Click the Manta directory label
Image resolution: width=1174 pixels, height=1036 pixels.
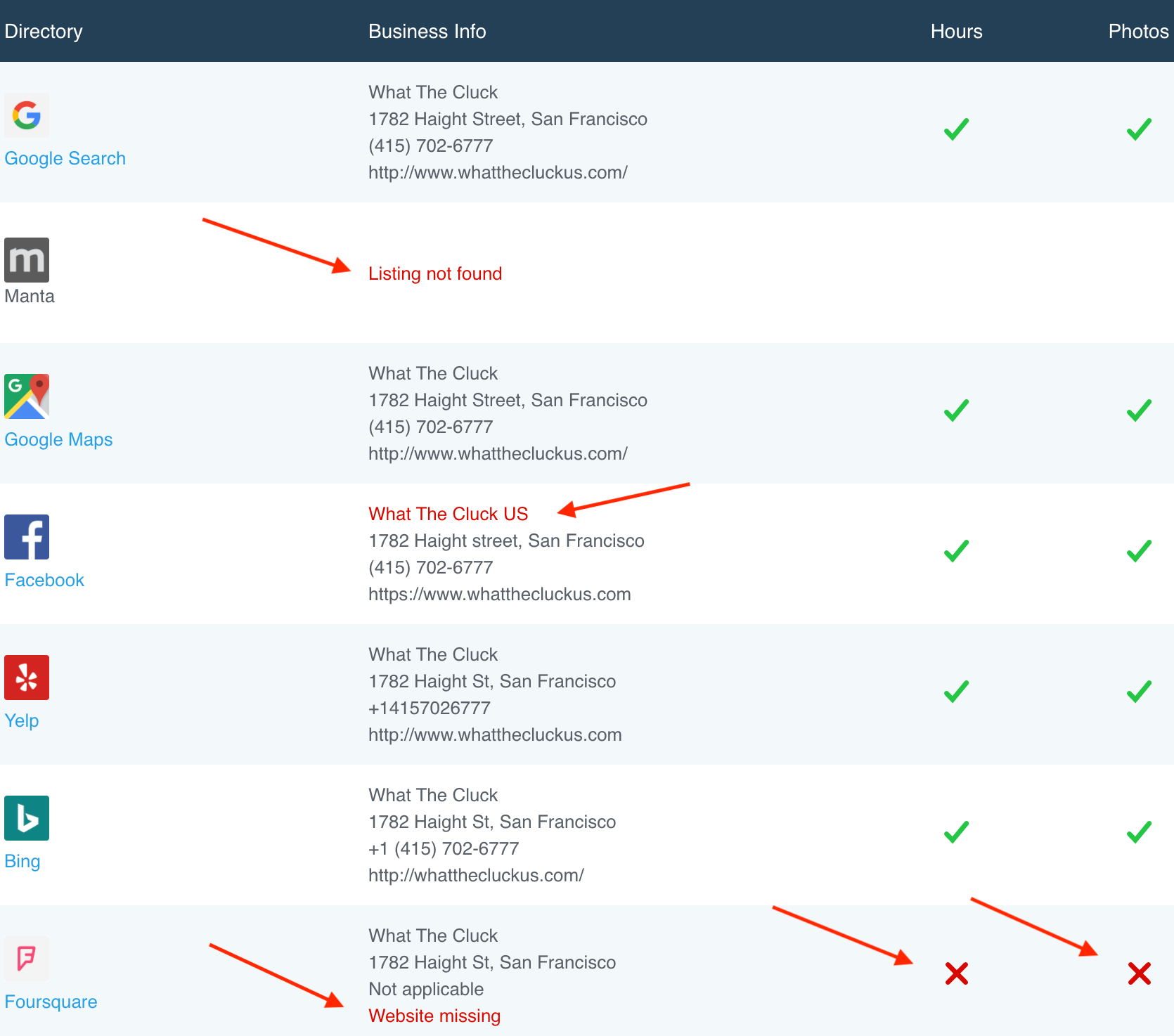pos(30,296)
